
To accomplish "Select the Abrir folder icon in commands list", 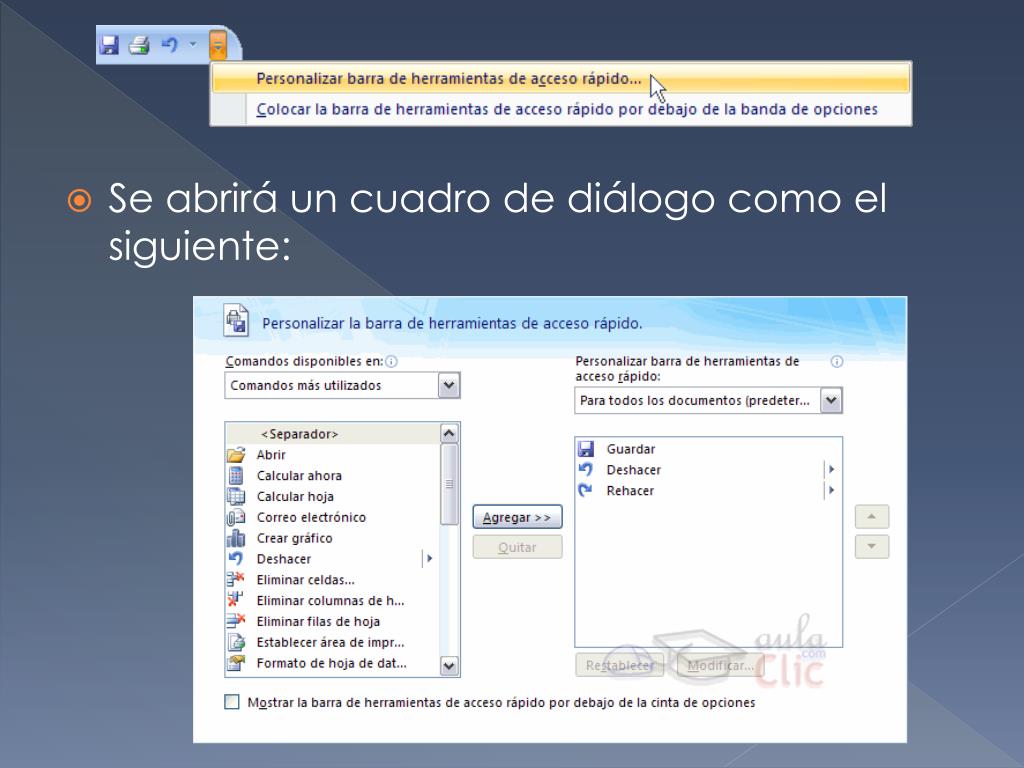I will [x=236, y=455].
